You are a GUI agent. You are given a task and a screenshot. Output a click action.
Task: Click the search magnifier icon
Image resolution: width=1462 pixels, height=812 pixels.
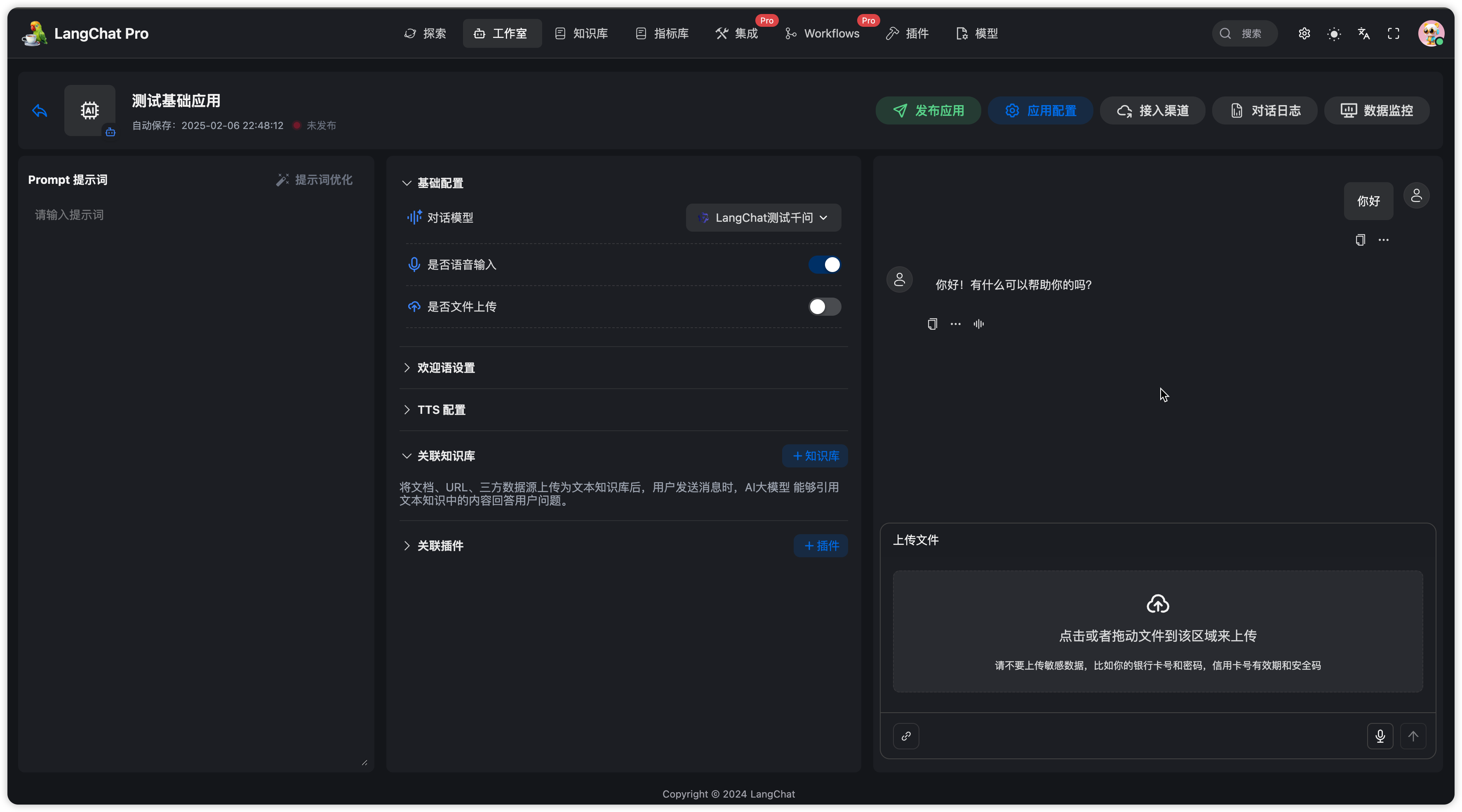(x=1225, y=33)
